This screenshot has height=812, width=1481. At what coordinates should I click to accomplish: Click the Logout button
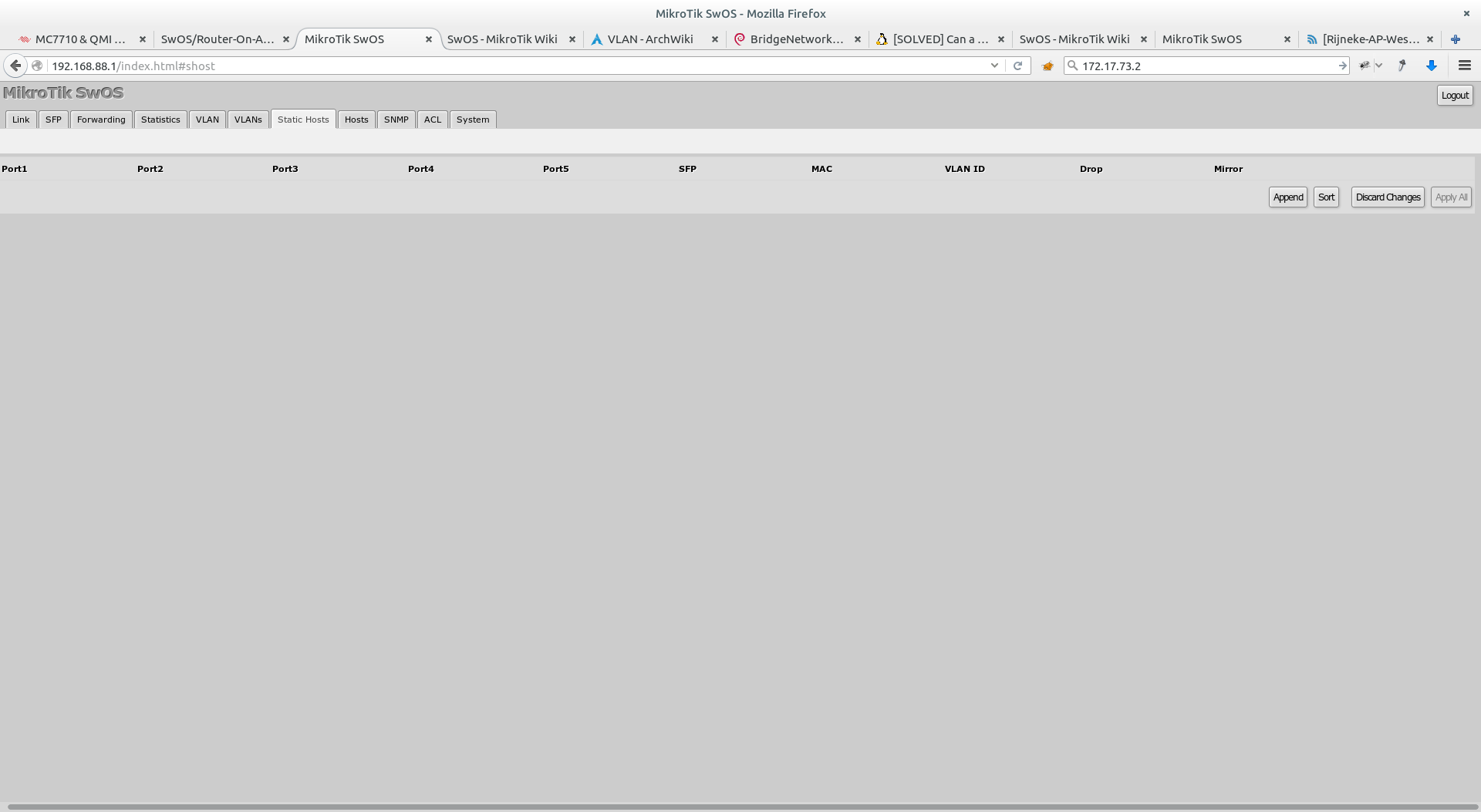pyautogui.click(x=1455, y=96)
